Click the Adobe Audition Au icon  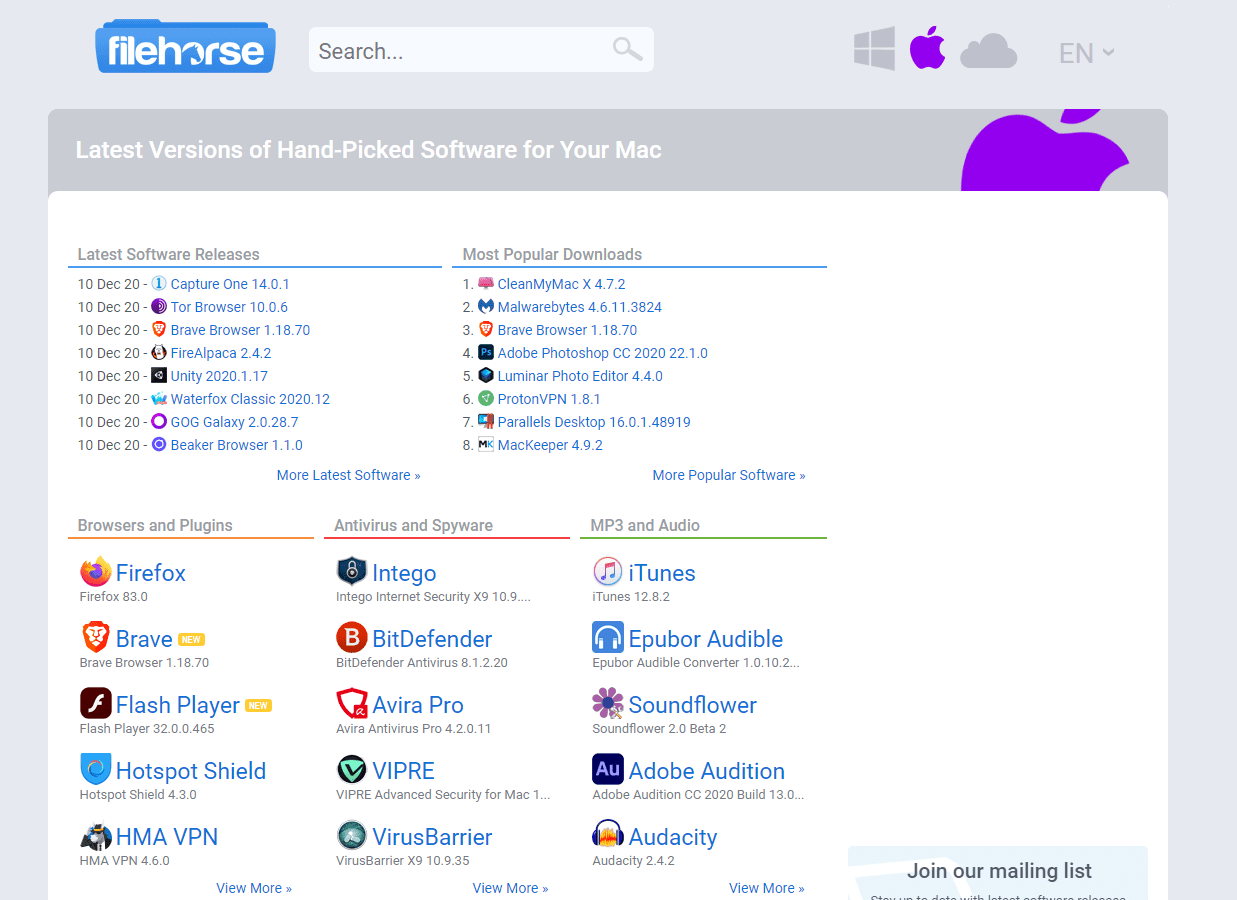(x=608, y=770)
